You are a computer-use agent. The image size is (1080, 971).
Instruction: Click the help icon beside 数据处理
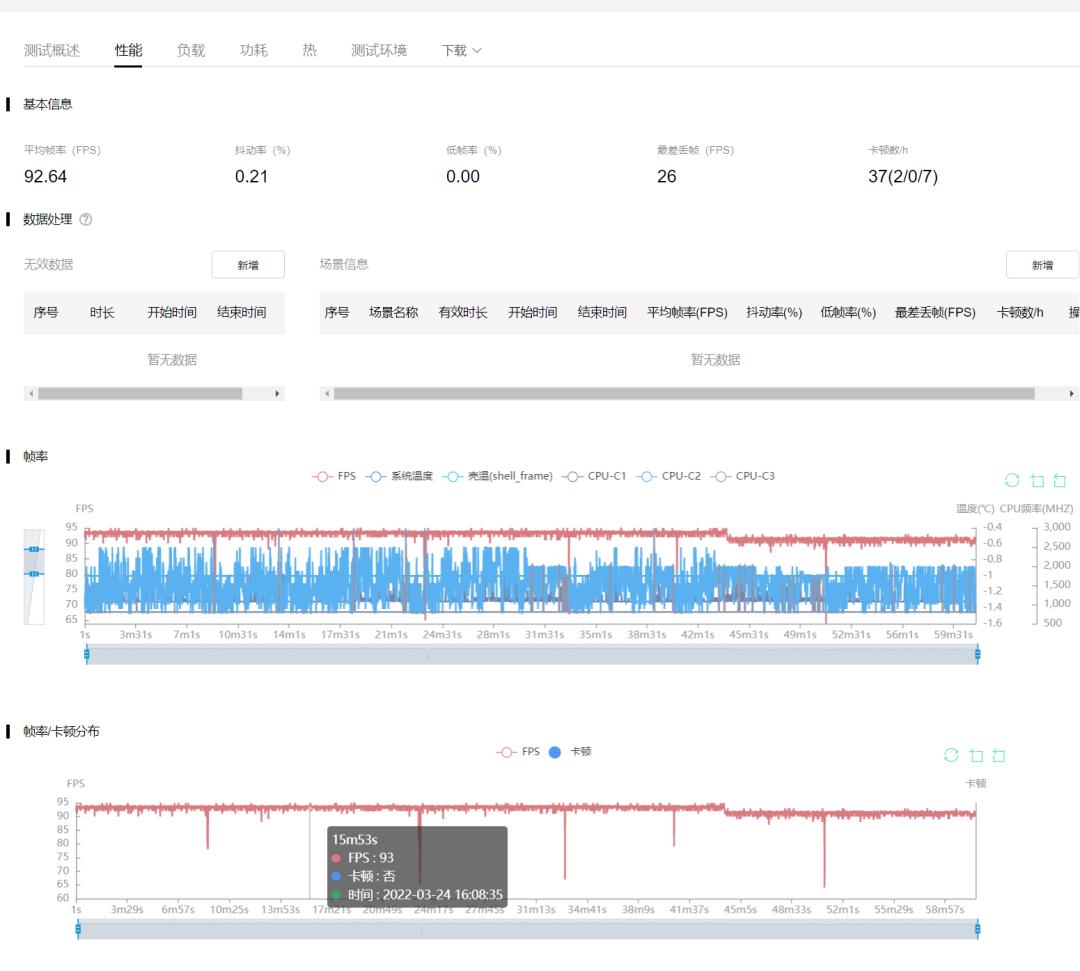pos(85,220)
